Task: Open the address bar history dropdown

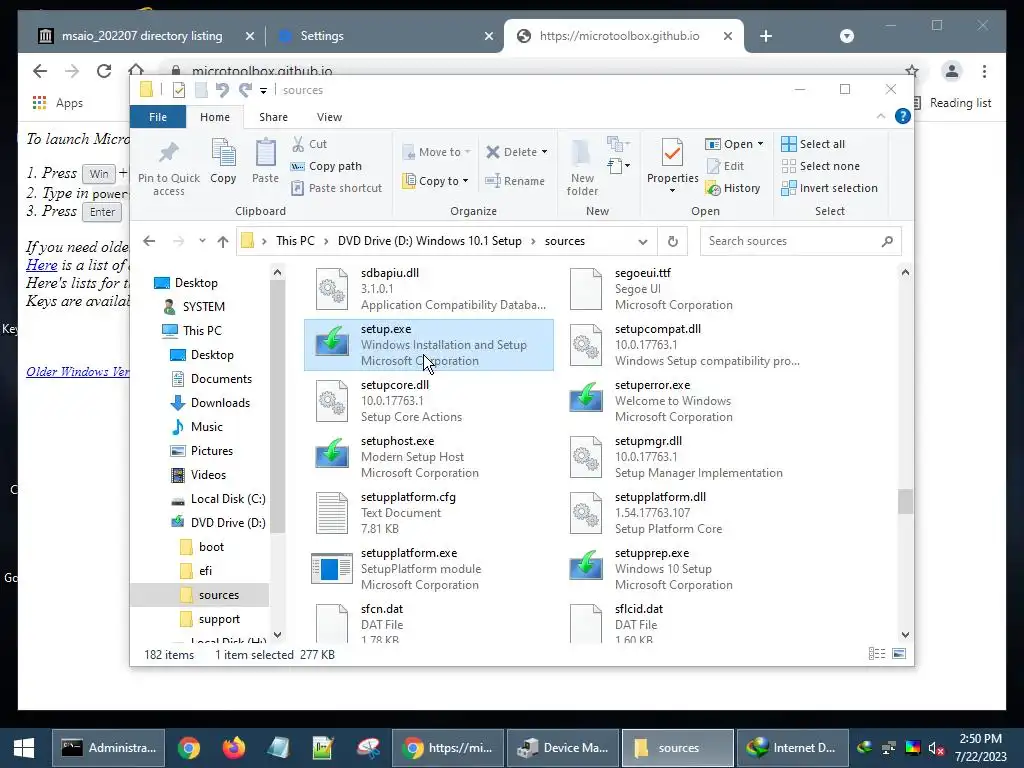Action: pos(643,242)
